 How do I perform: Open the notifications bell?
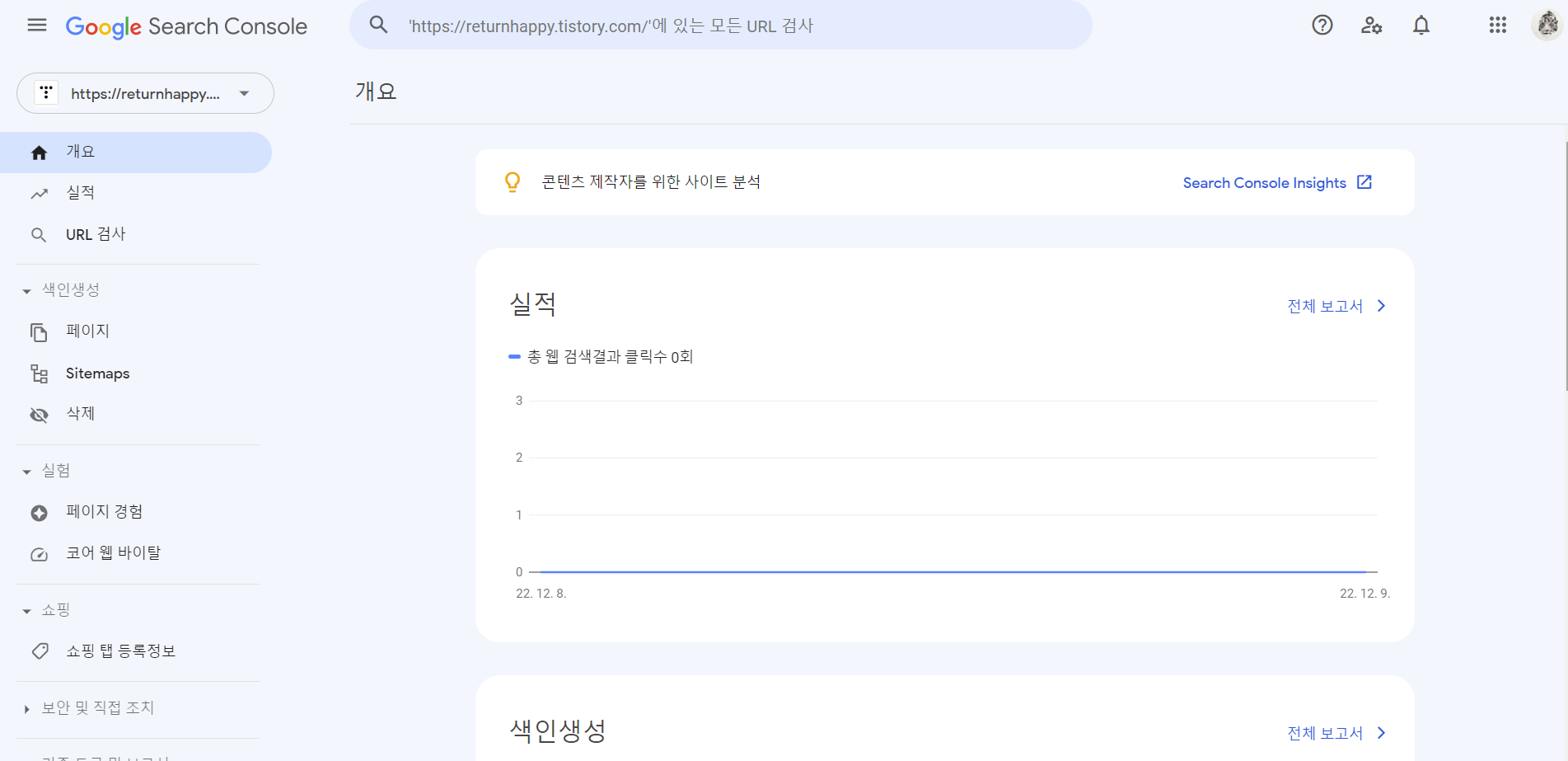click(x=1421, y=26)
